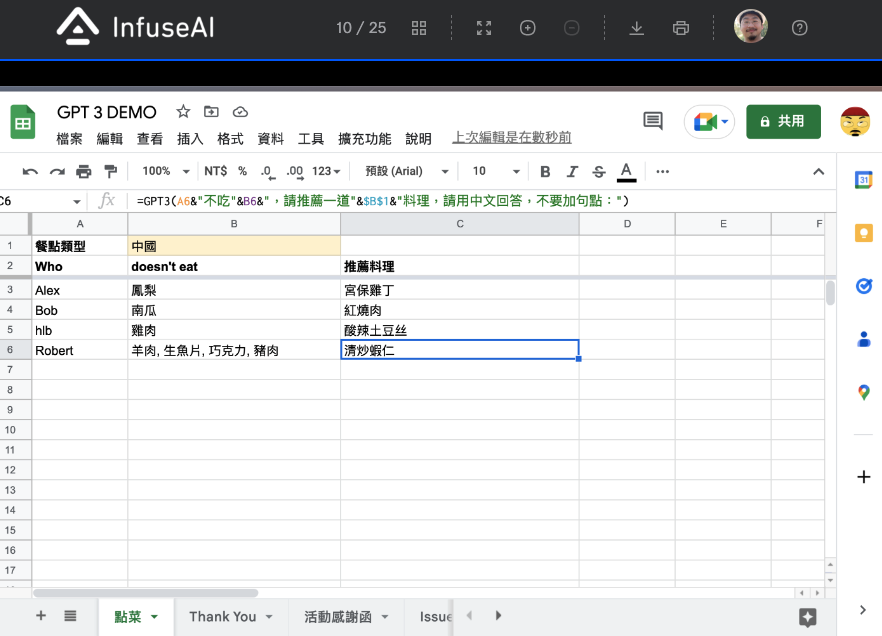Open the text color picker

626,171
